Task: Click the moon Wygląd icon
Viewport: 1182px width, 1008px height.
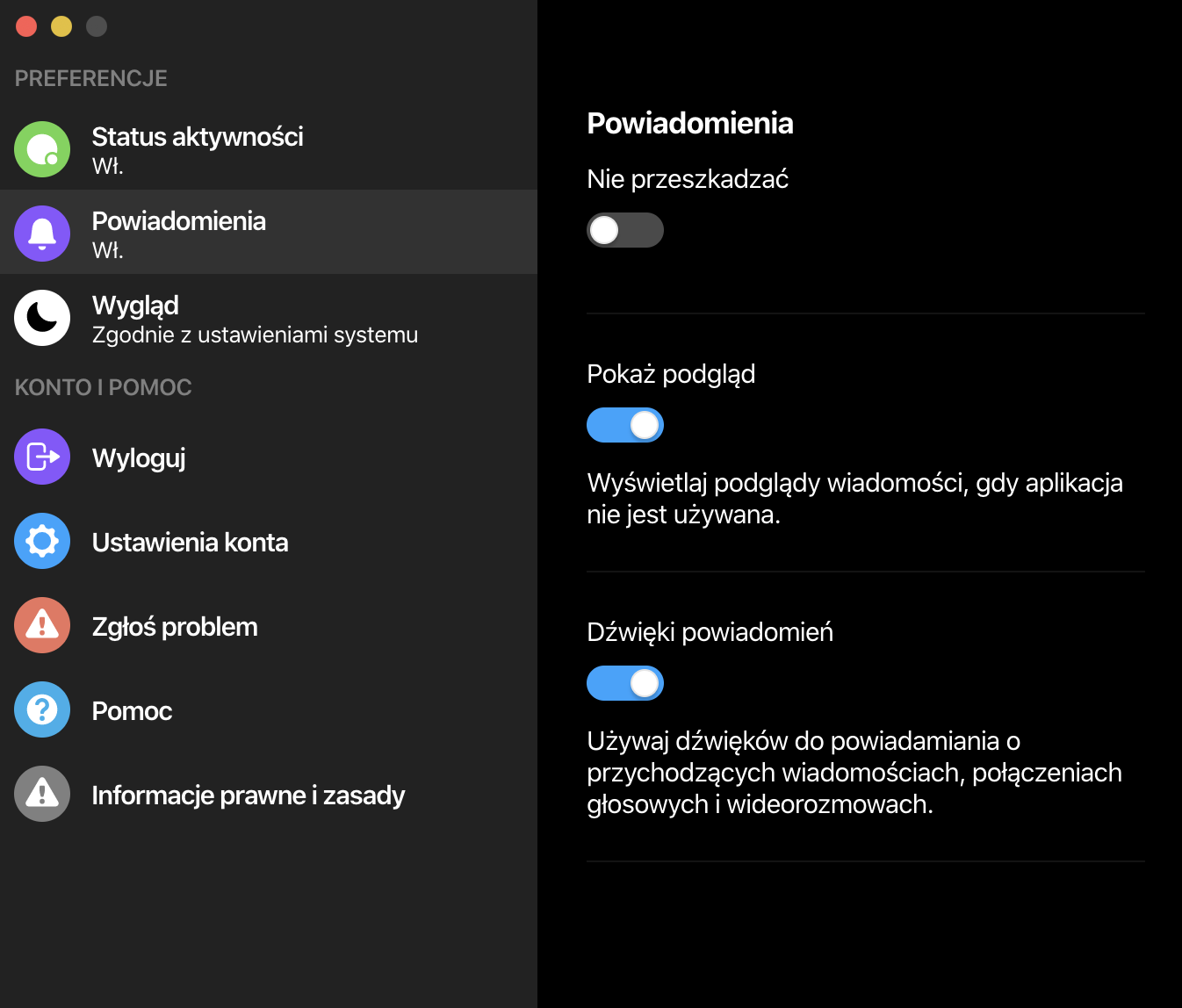Action: click(x=42, y=318)
